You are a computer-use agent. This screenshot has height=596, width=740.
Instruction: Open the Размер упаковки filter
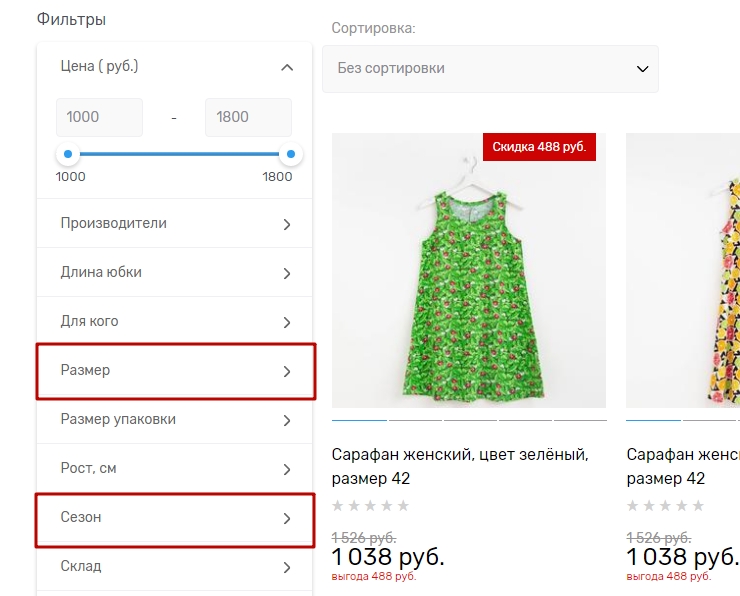click(175, 420)
